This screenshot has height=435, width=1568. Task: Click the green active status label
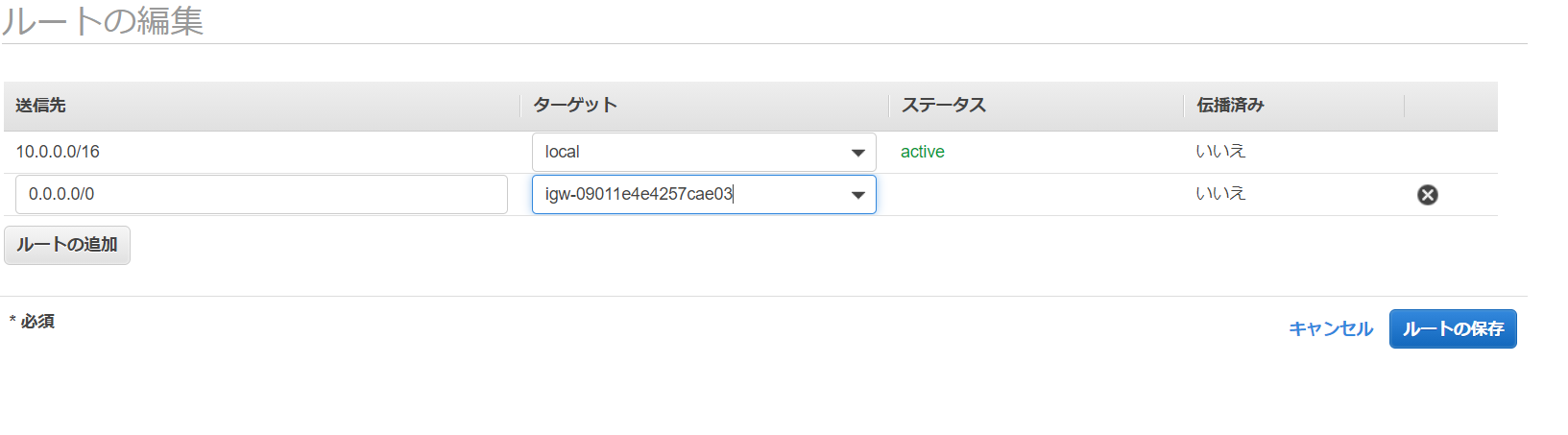coord(923,152)
